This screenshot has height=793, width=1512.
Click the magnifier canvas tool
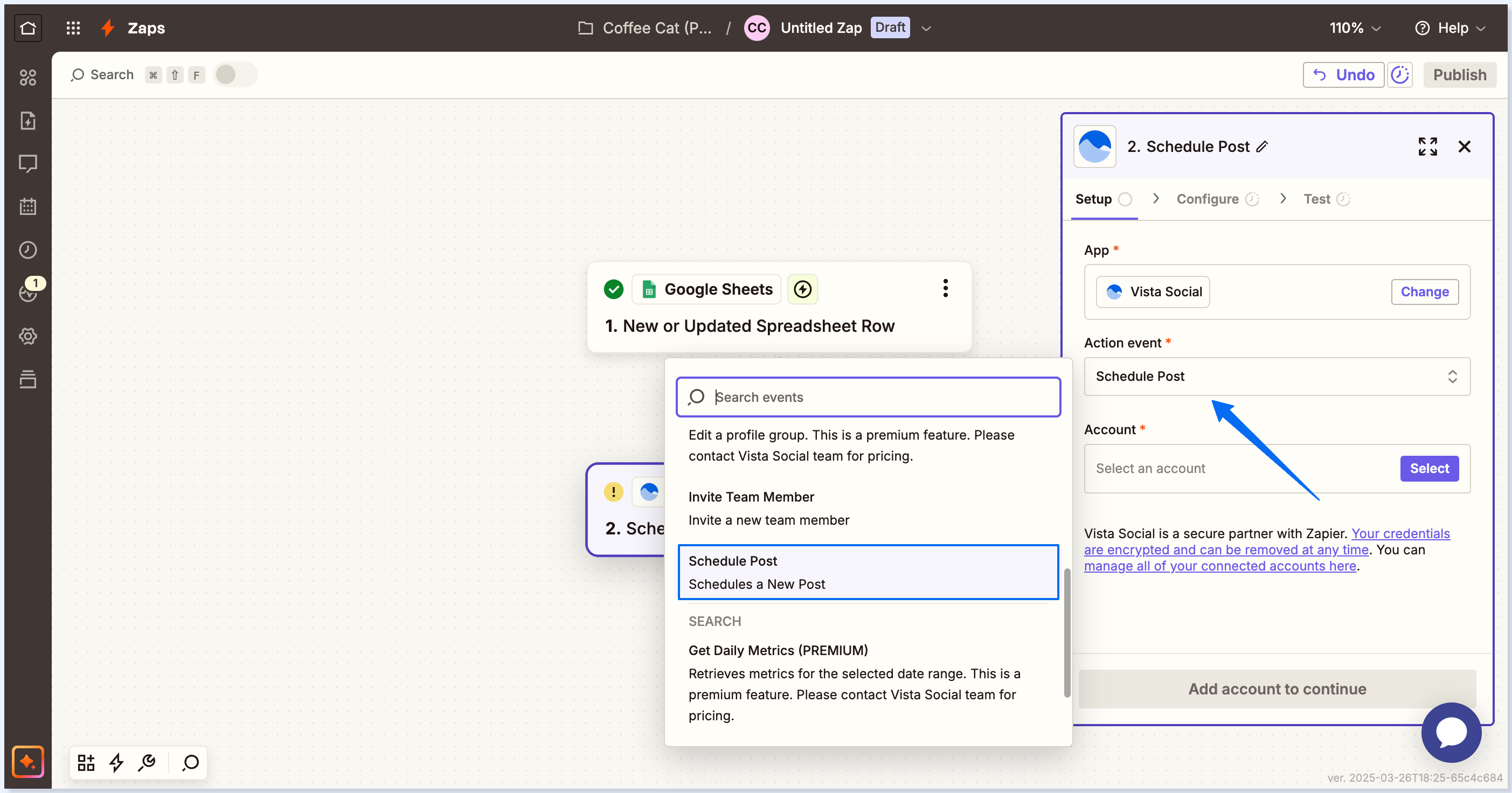(190, 762)
